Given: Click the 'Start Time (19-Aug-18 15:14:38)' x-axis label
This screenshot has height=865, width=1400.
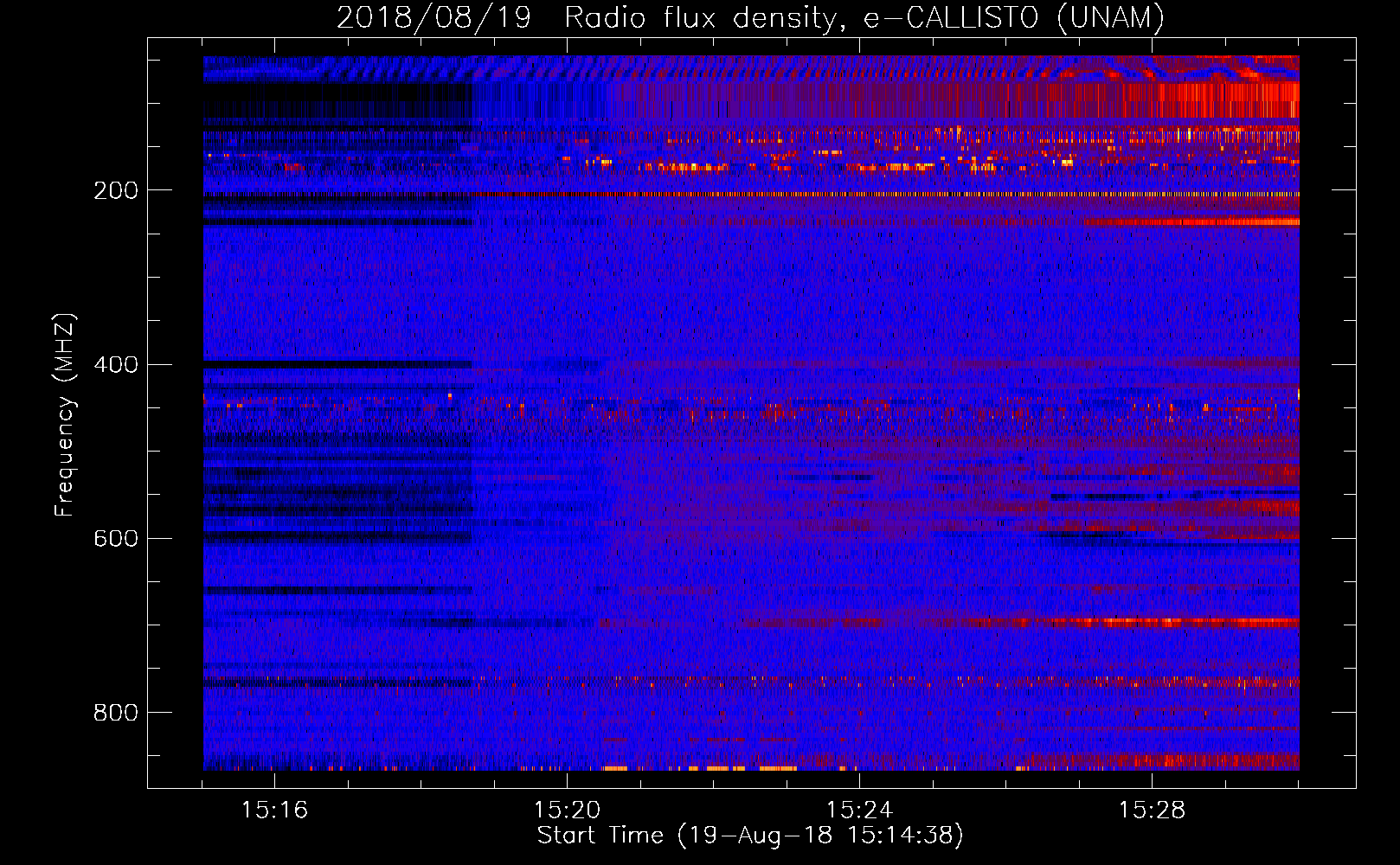Looking at the screenshot, I should pos(750,836).
